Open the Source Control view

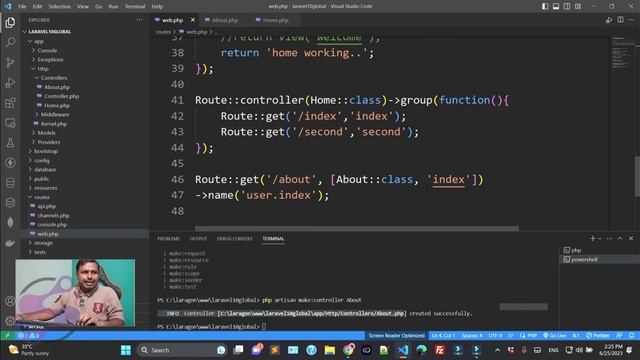click(10, 62)
